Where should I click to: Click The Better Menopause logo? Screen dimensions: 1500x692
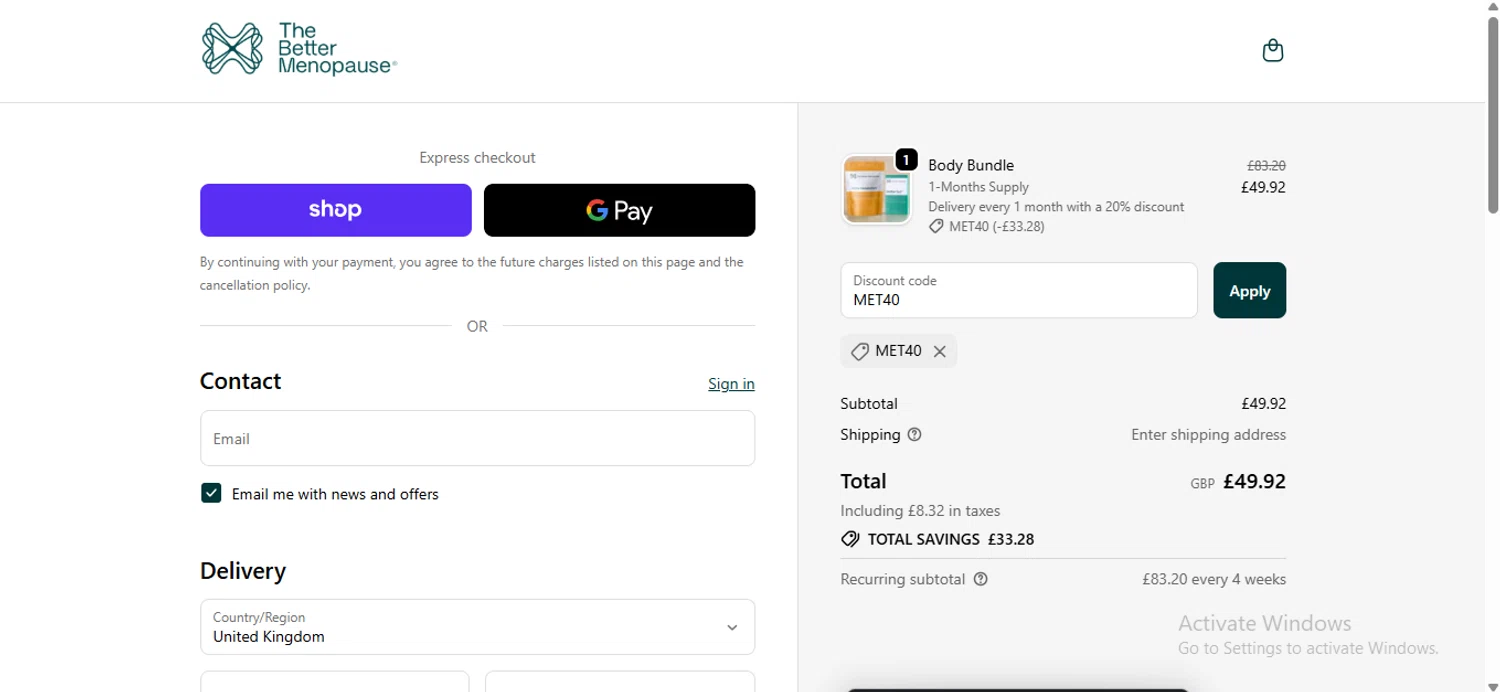[x=299, y=49]
